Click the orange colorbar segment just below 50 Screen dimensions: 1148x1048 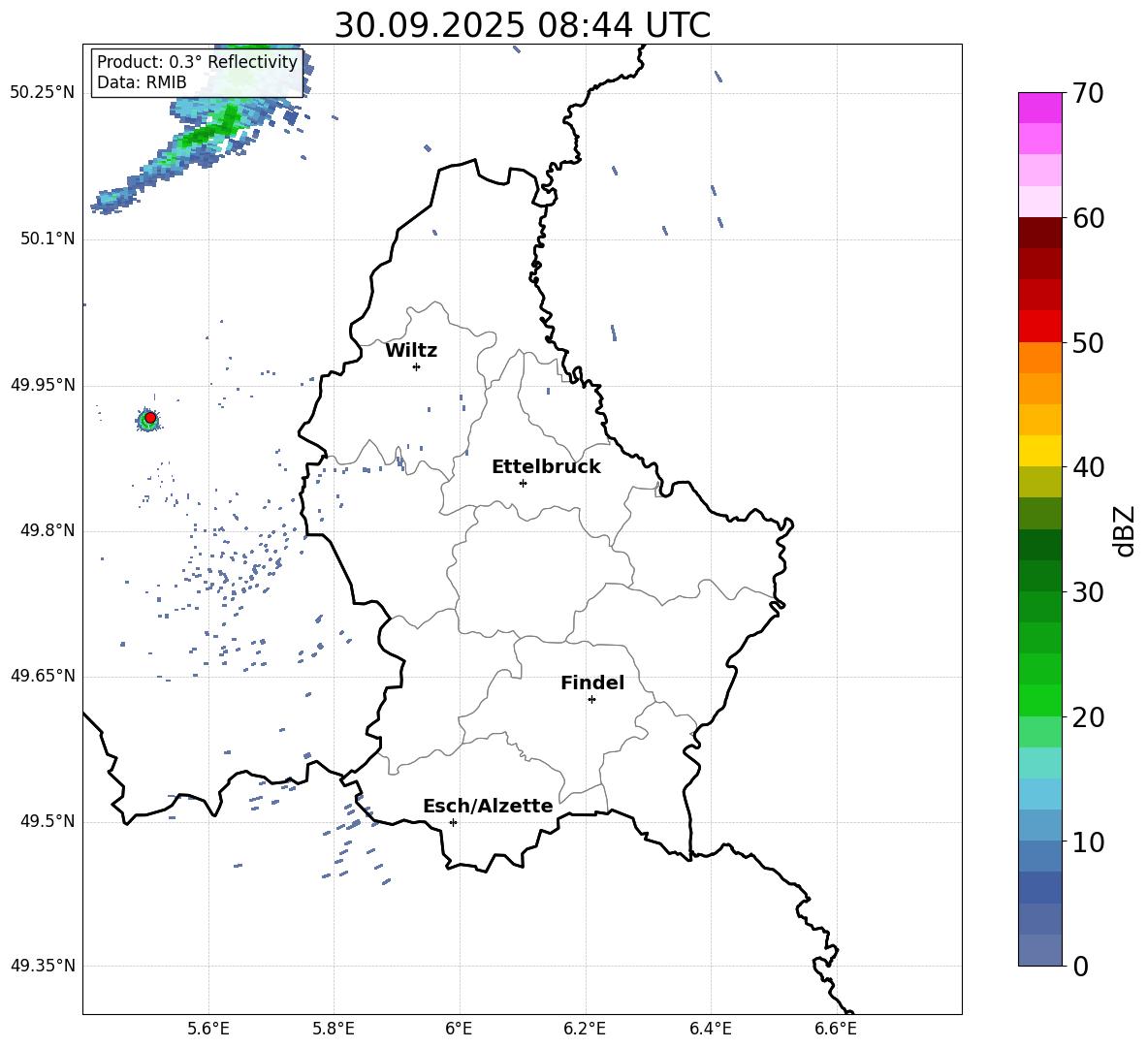(x=1039, y=358)
